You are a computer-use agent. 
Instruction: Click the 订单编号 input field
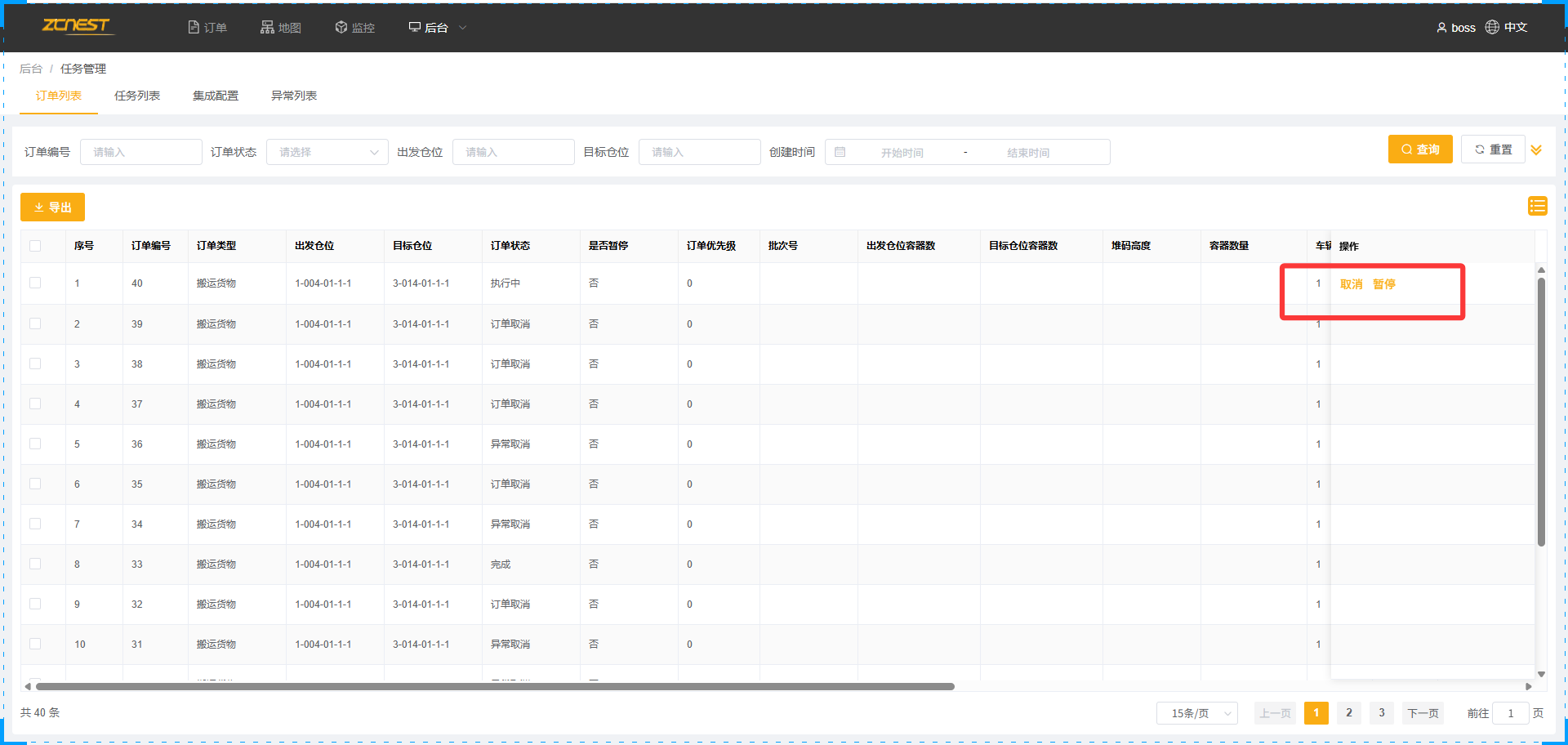point(140,152)
